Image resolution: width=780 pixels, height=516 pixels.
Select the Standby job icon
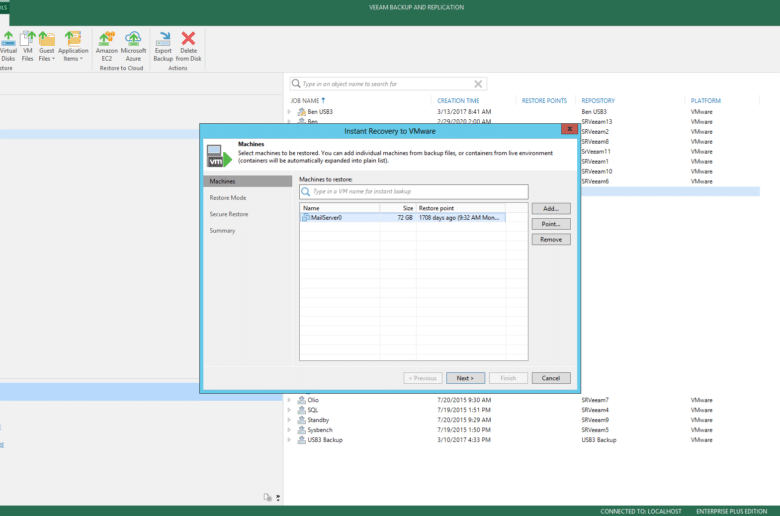(301, 420)
